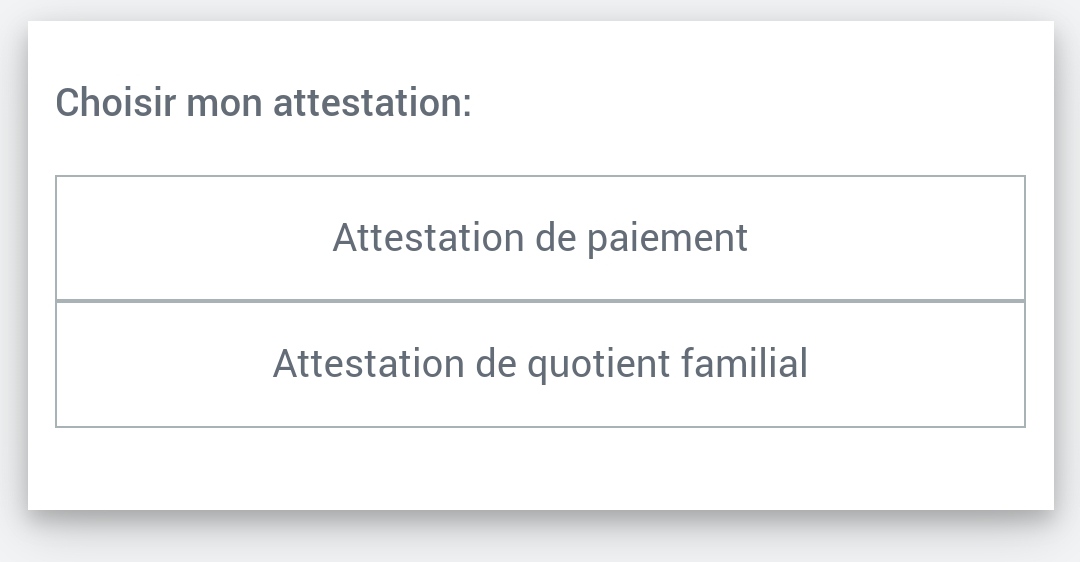Open the Attestation de paiement document
The width and height of the screenshot is (1080, 562).
click(x=540, y=238)
